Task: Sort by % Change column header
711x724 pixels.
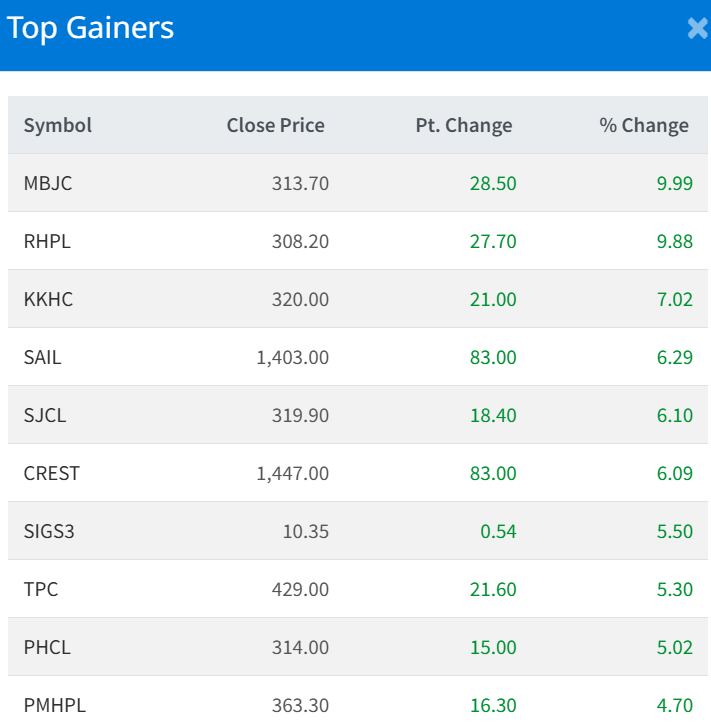Action: point(643,125)
